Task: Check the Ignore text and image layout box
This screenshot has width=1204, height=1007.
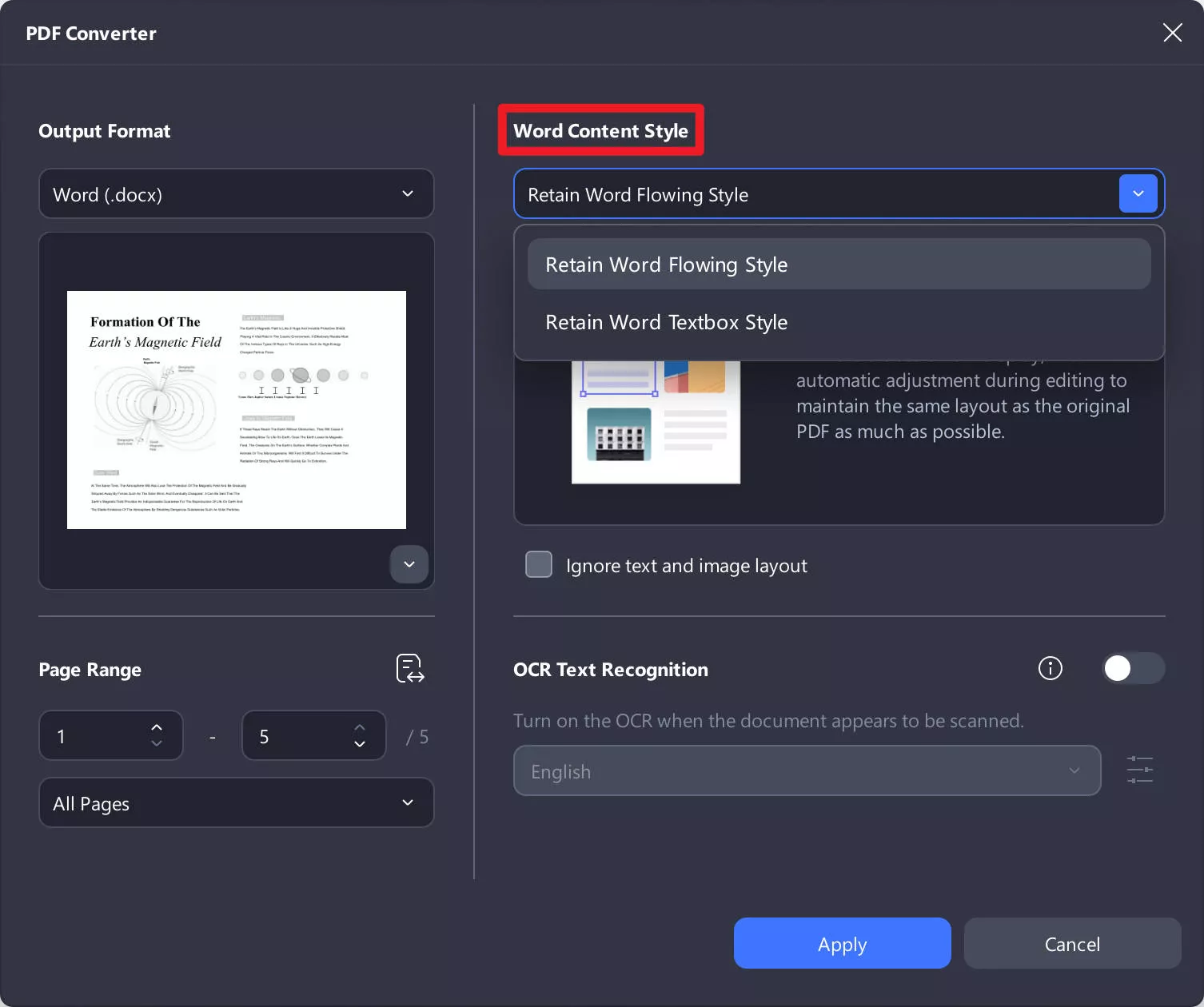Action: pos(538,564)
